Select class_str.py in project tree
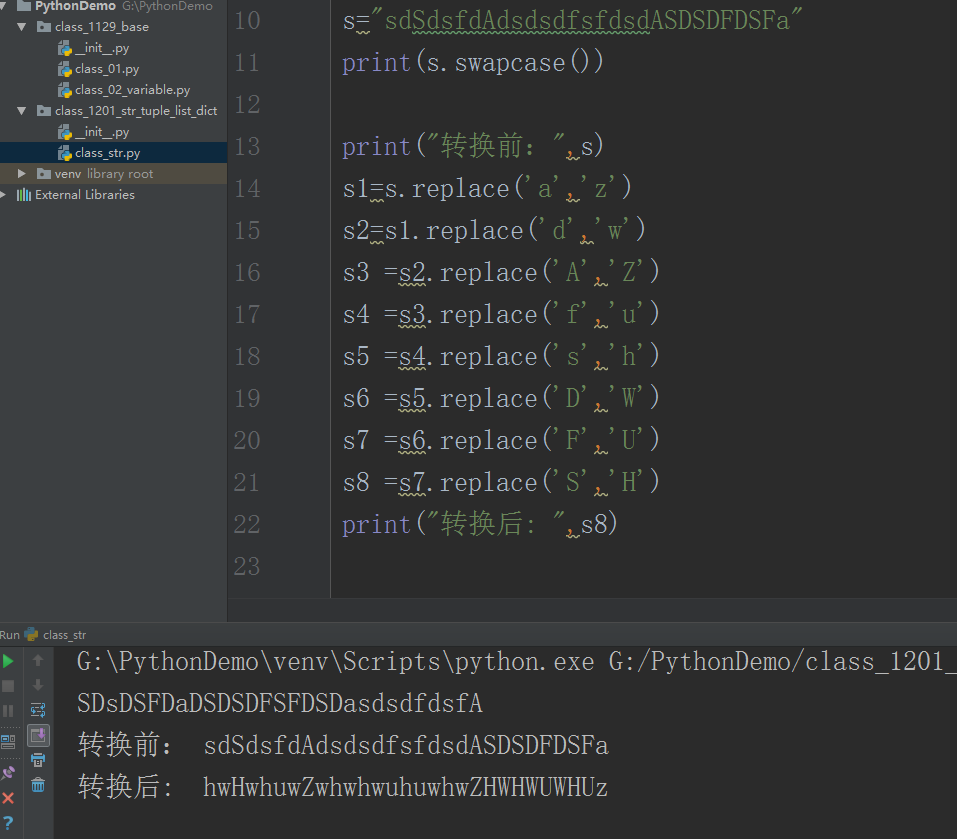The height and width of the screenshot is (839, 957). pos(107,153)
